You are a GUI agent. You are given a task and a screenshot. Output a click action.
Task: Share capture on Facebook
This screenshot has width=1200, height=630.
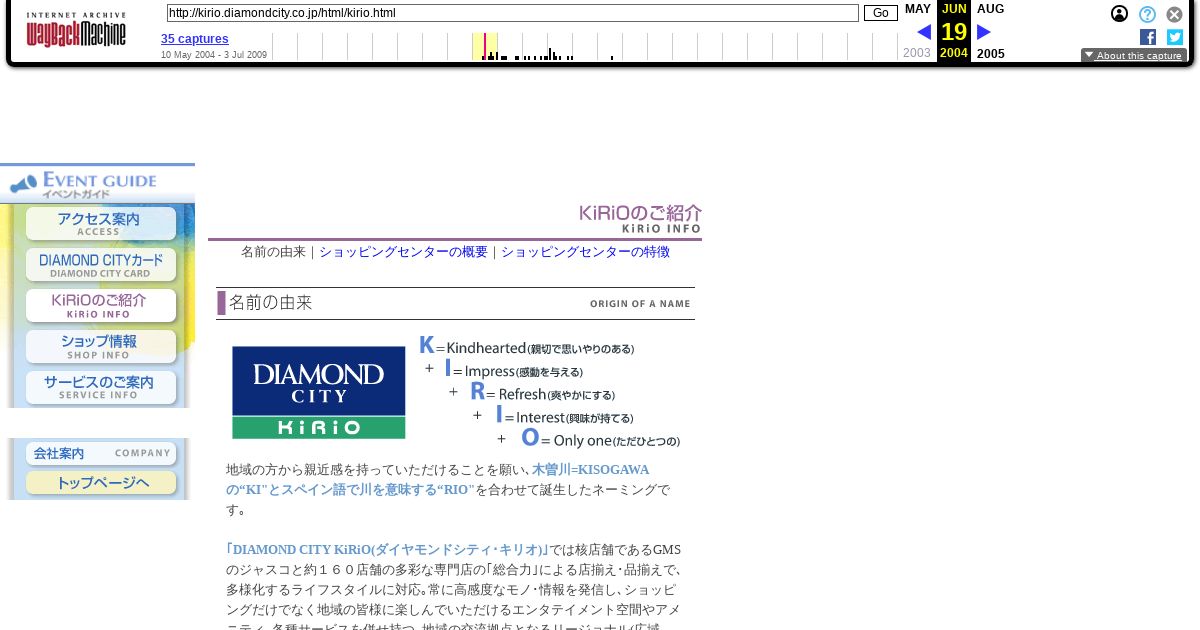point(1148,37)
